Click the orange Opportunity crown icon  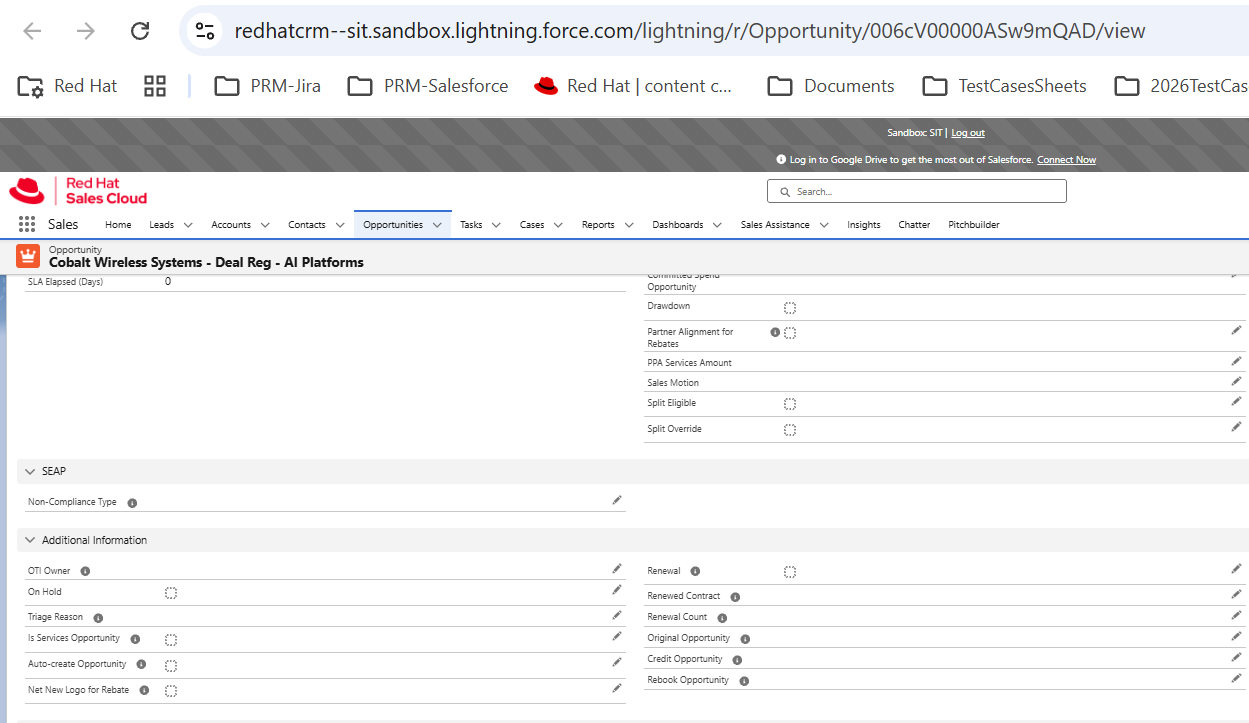(x=28, y=256)
